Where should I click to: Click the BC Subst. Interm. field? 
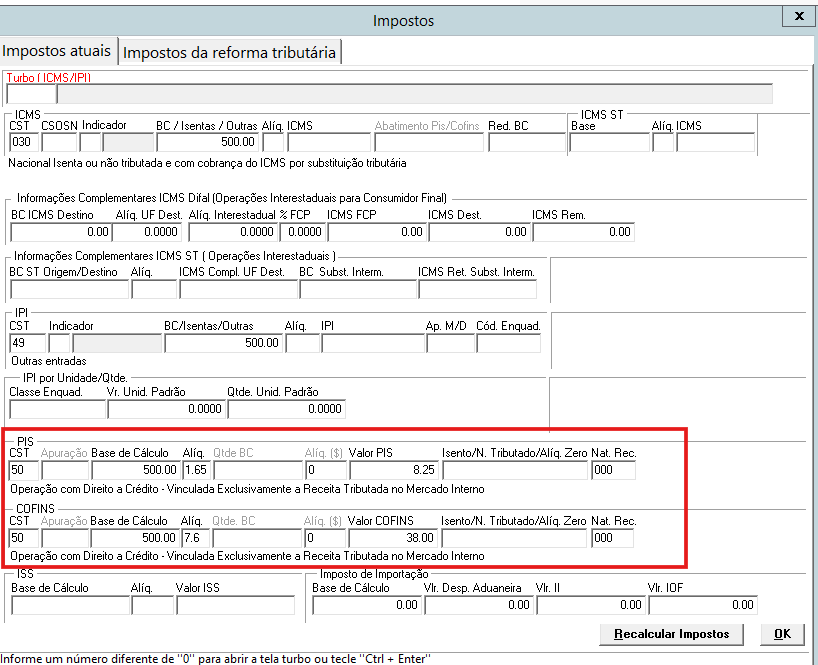coord(358,289)
